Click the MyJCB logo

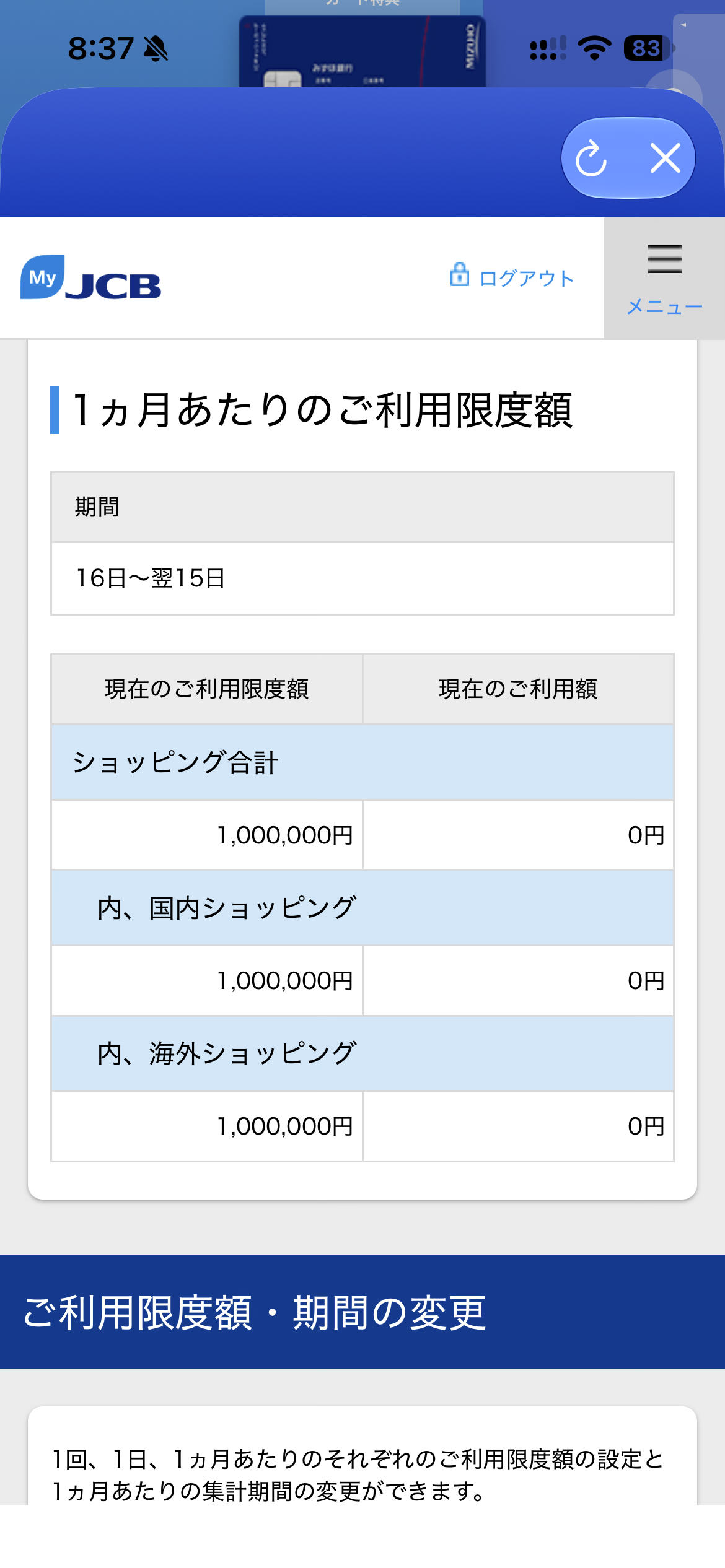pyautogui.click(x=90, y=277)
